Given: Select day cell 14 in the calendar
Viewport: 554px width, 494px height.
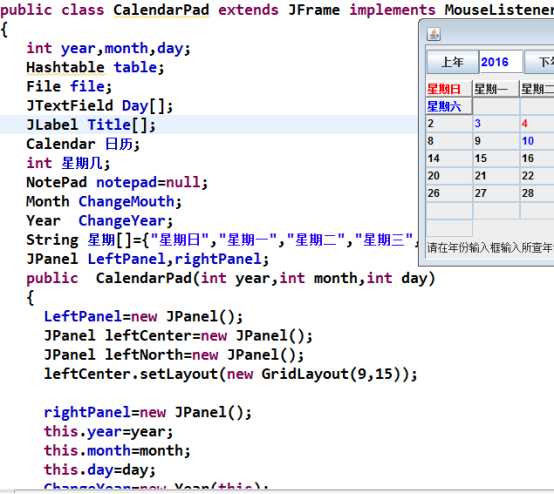Looking at the screenshot, I should [449, 158].
